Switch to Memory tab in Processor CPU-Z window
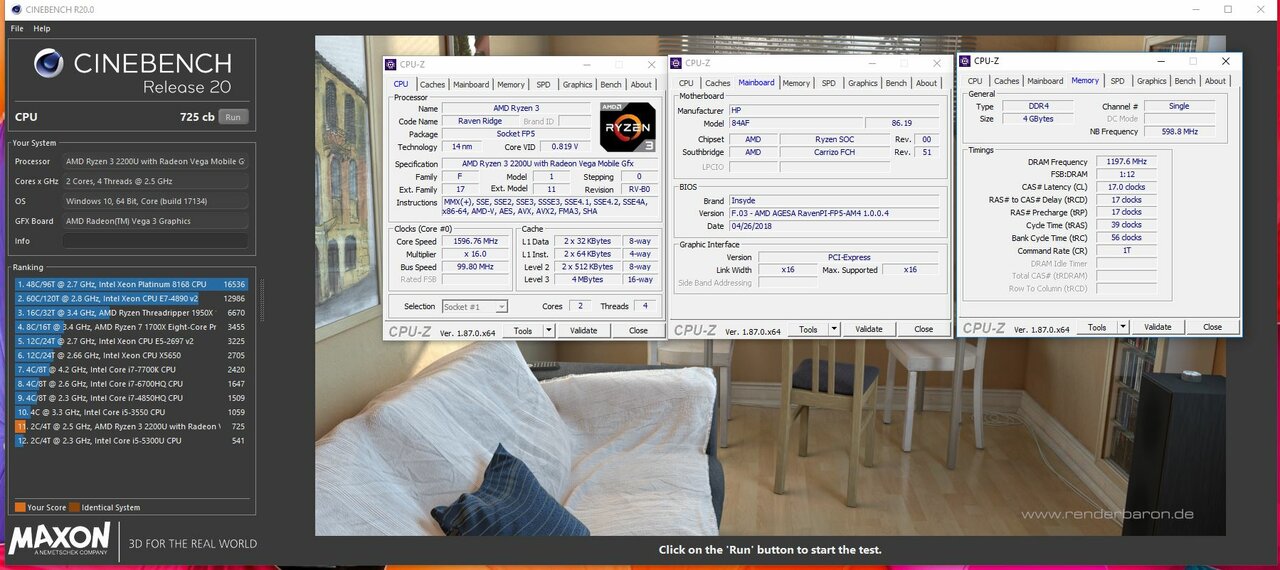The image size is (1280, 570). coord(511,85)
